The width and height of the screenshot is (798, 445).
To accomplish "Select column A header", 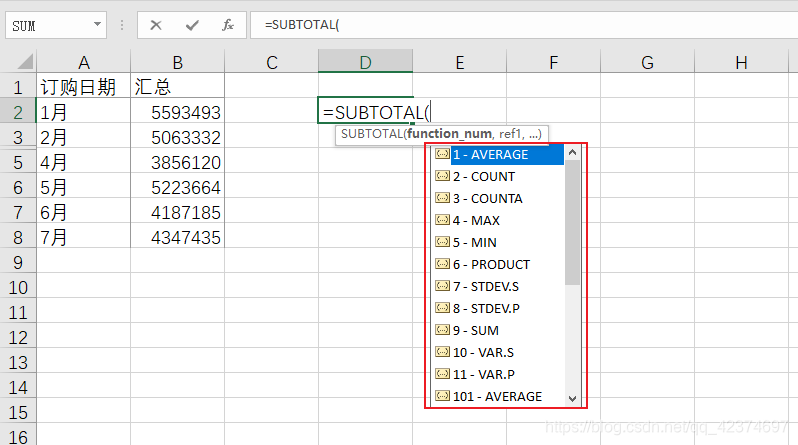I will 84,62.
